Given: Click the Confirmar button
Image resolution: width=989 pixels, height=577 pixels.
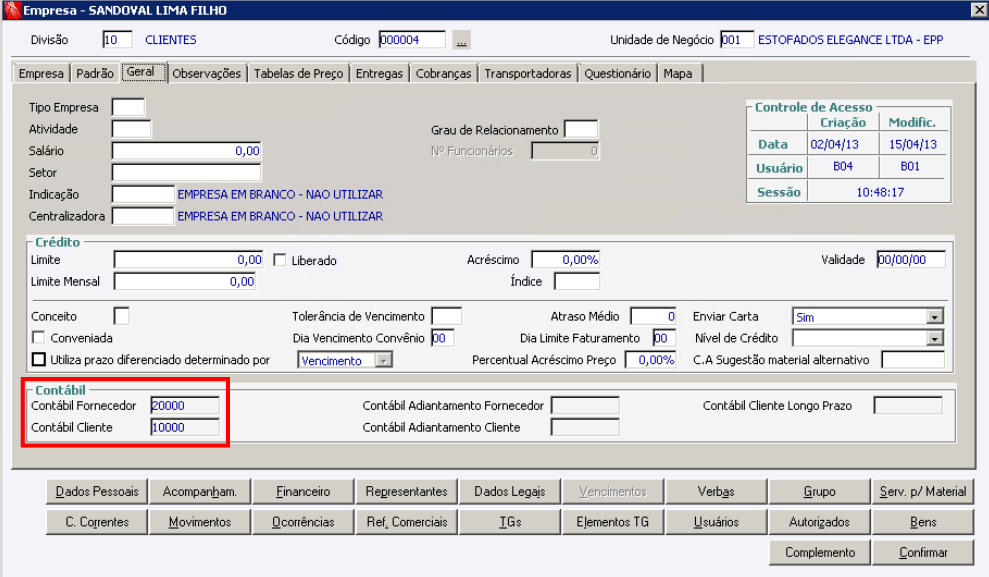Looking at the screenshot, I should pos(923,552).
